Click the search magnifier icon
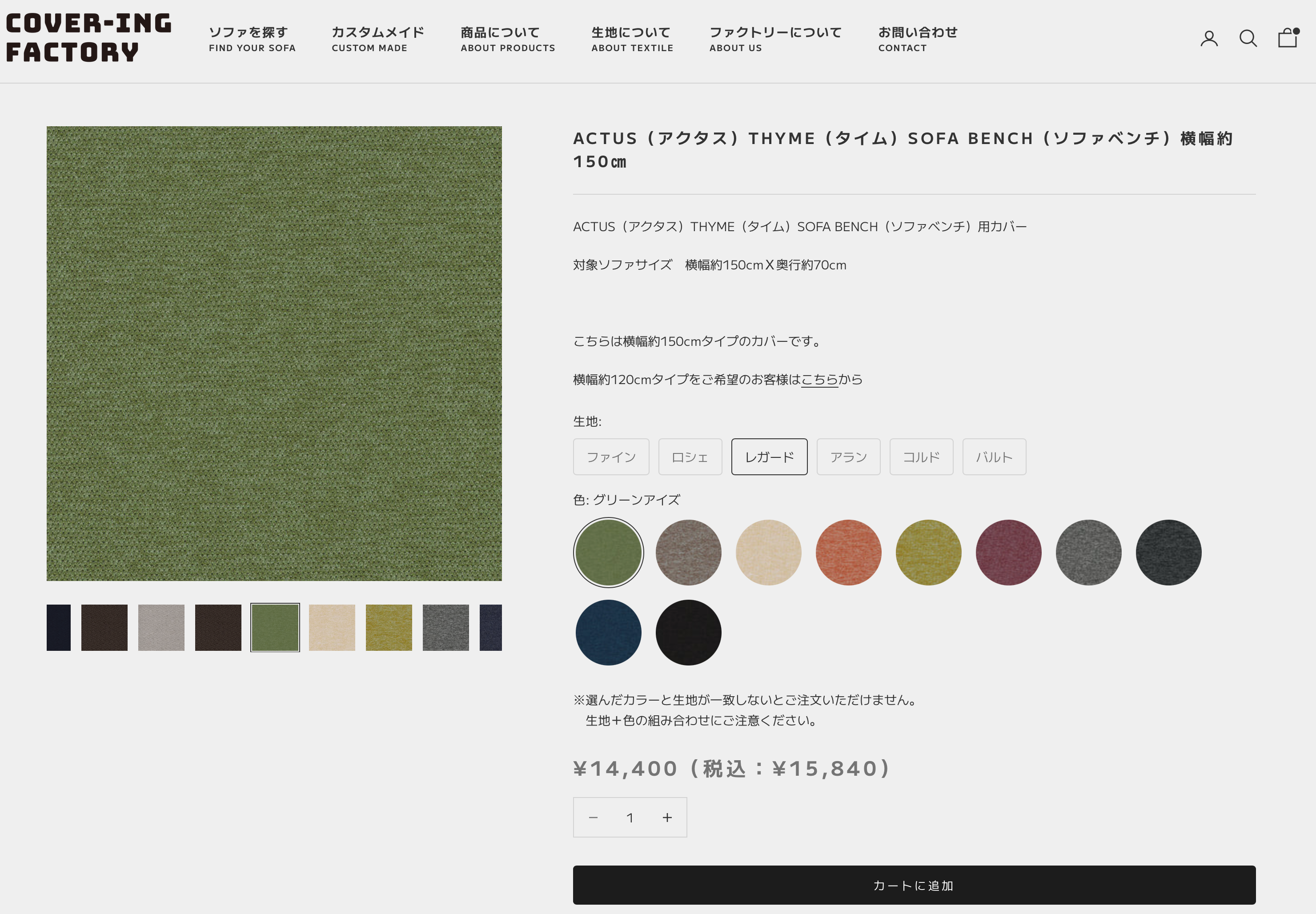The height and width of the screenshot is (914, 1316). pos(1248,38)
